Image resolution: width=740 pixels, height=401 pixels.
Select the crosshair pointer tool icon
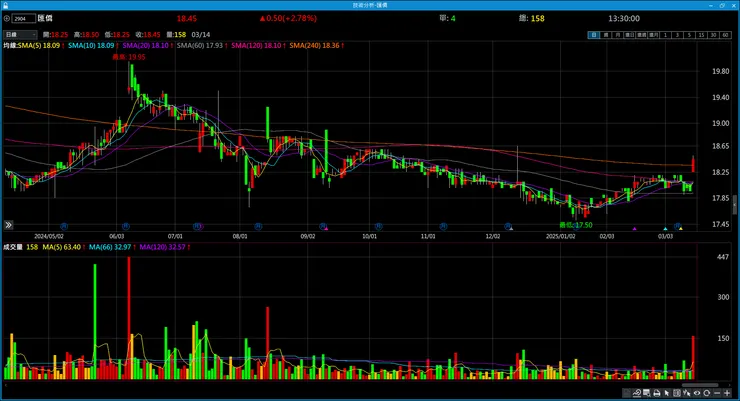coord(686,393)
